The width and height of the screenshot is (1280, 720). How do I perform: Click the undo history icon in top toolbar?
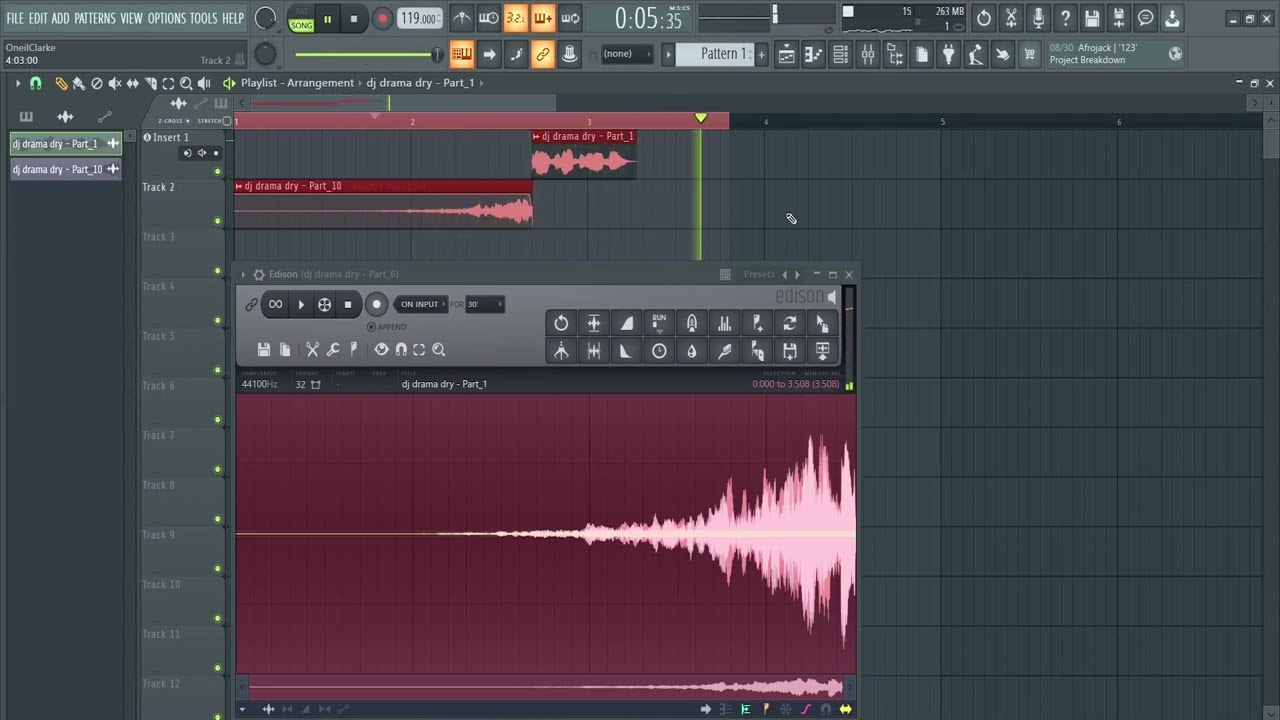click(984, 18)
